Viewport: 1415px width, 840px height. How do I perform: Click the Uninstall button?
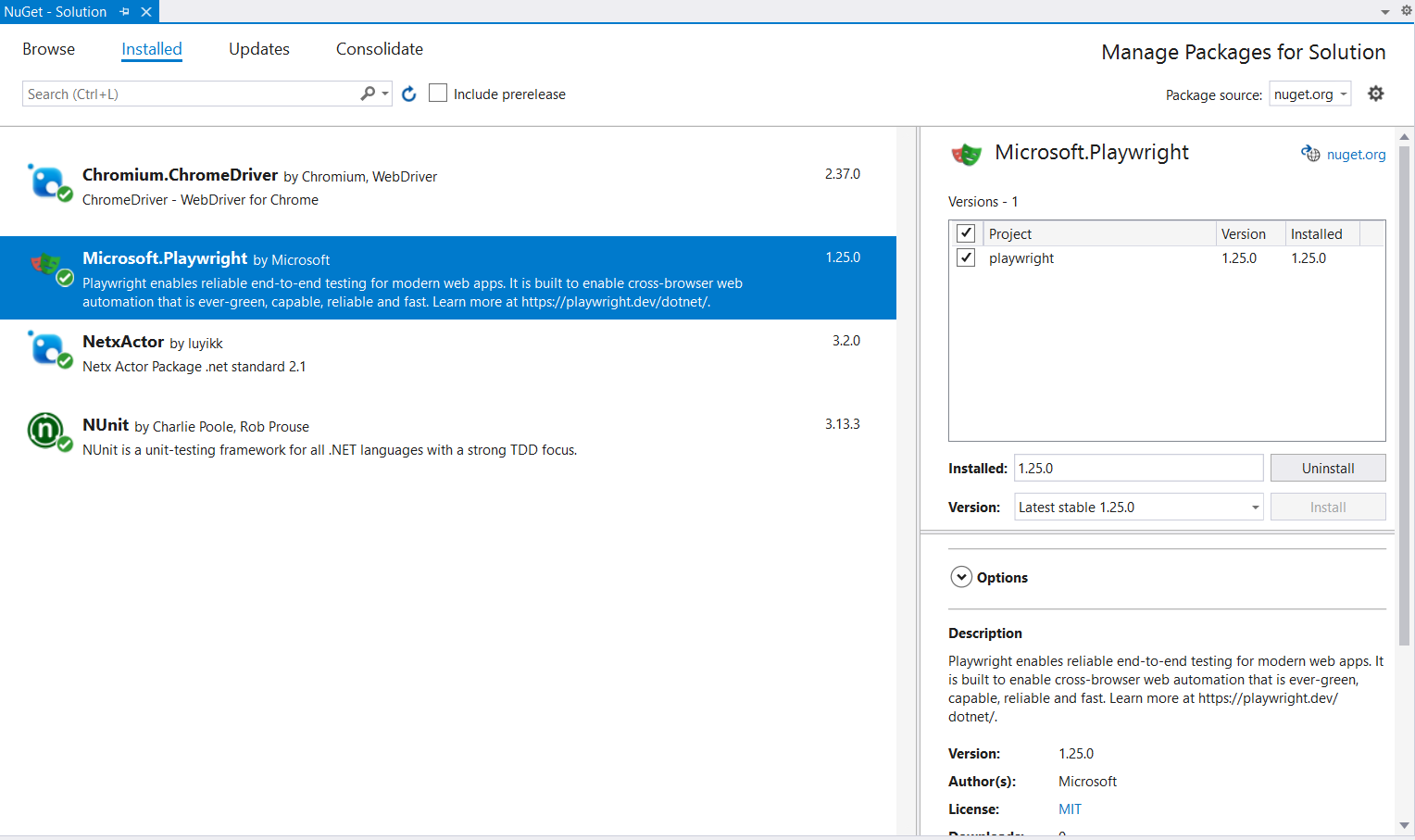1327,468
